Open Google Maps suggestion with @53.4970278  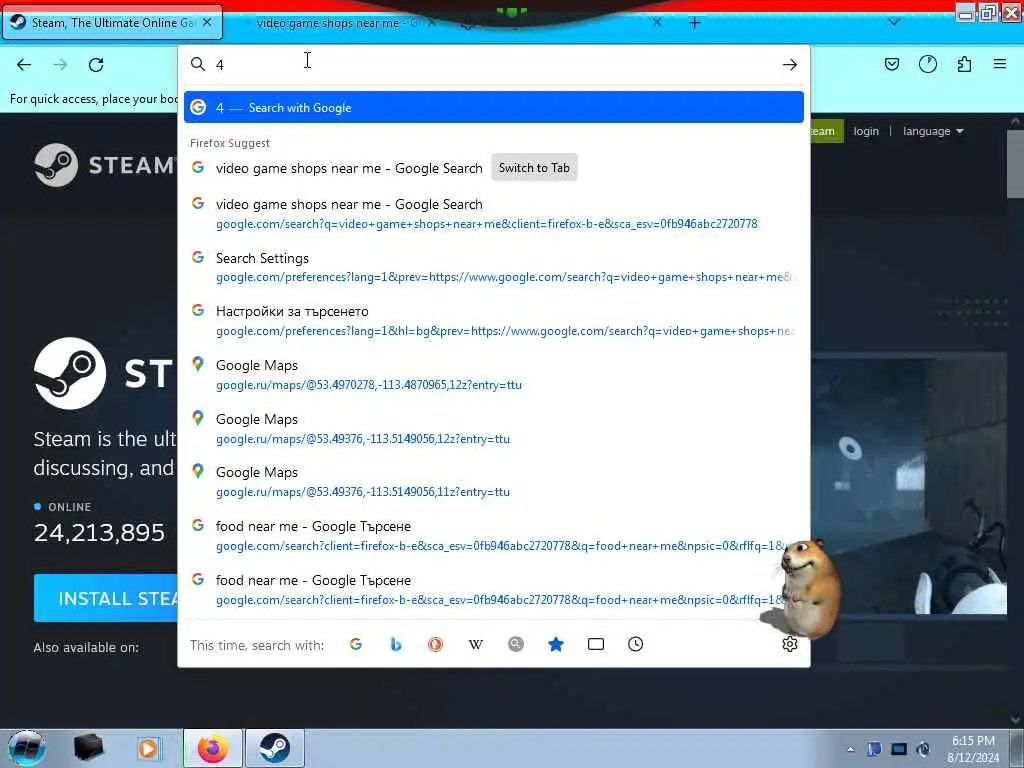point(494,375)
